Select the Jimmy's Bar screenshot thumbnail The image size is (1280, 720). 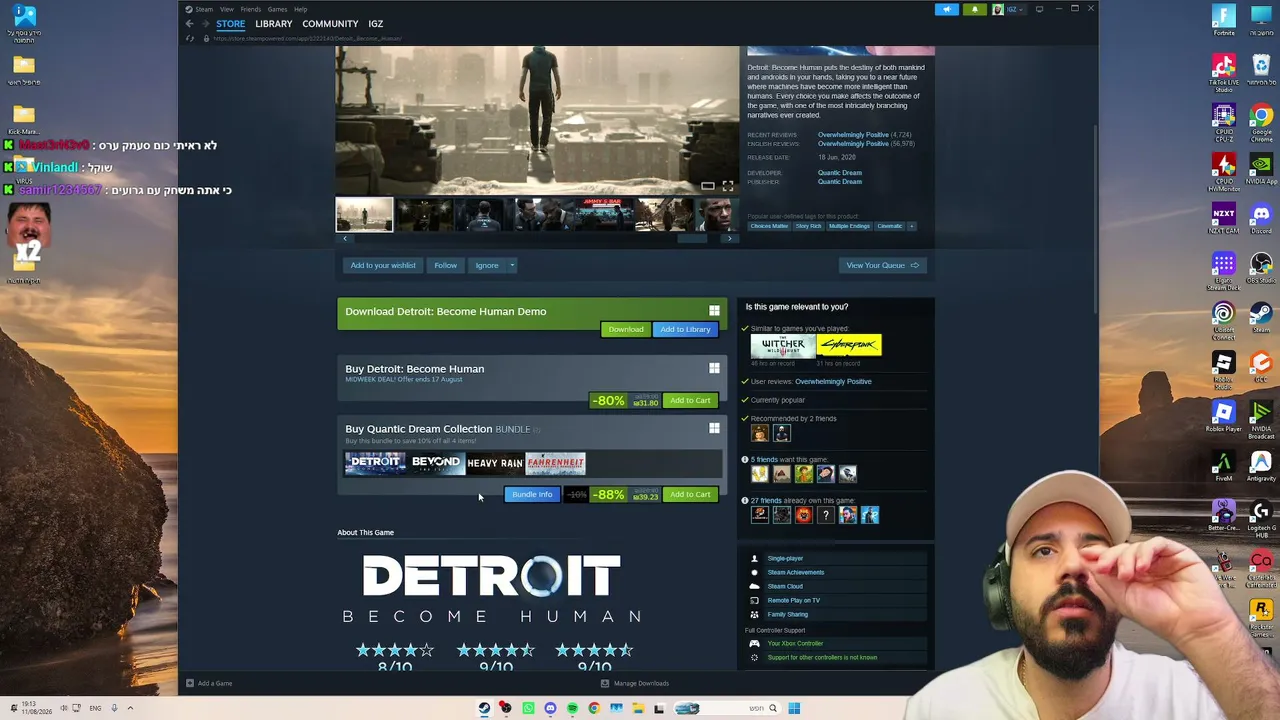[602, 214]
